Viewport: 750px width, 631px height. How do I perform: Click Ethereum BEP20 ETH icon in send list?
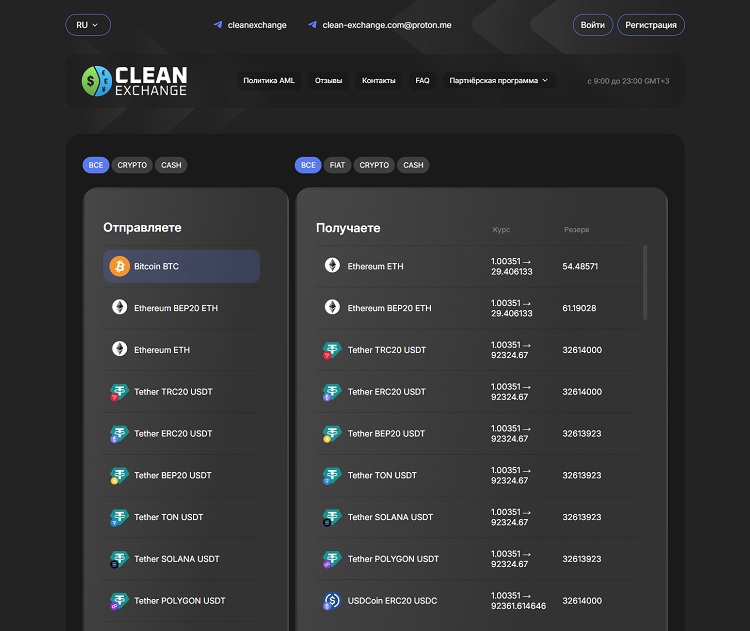pyautogui.click(x=120, y=307)
